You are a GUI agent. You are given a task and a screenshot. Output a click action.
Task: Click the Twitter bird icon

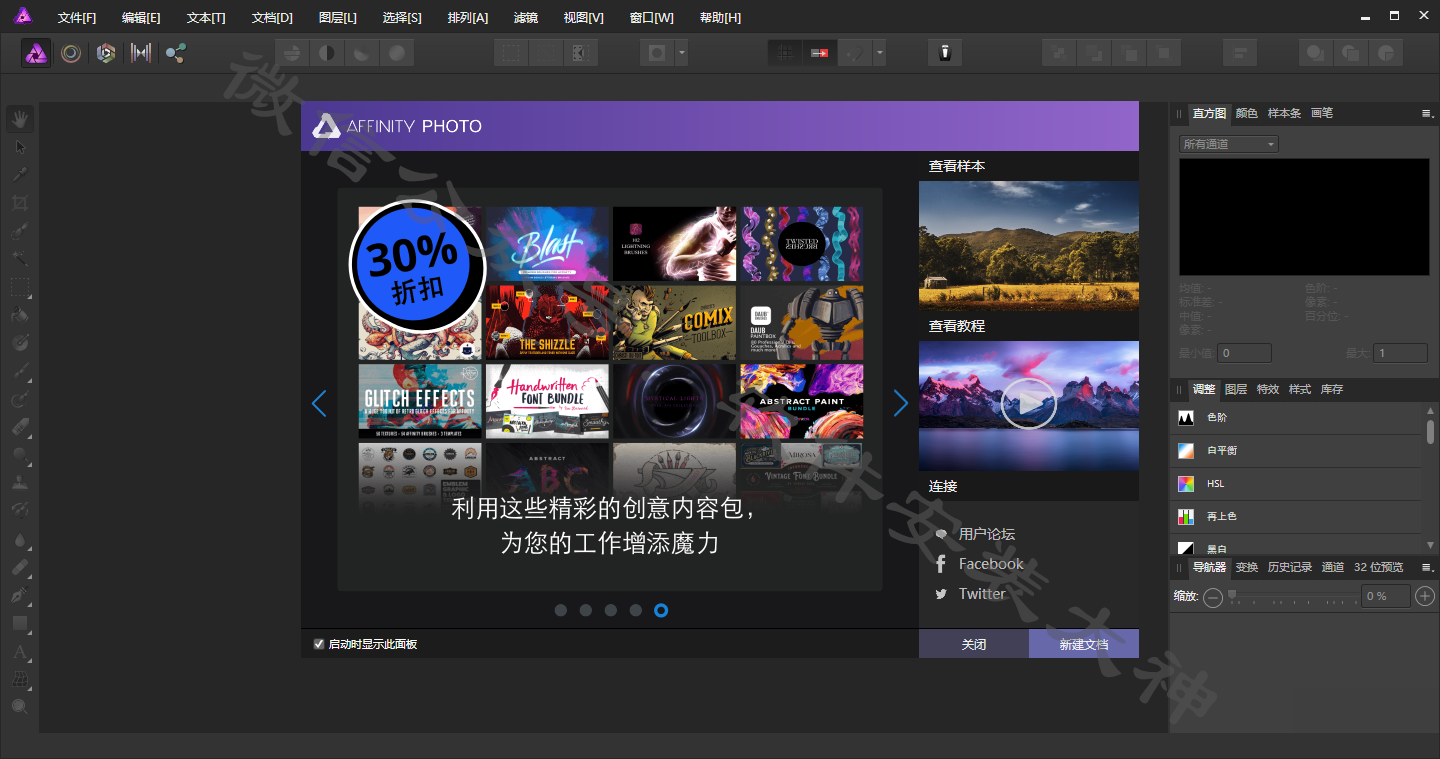point(941,594)
